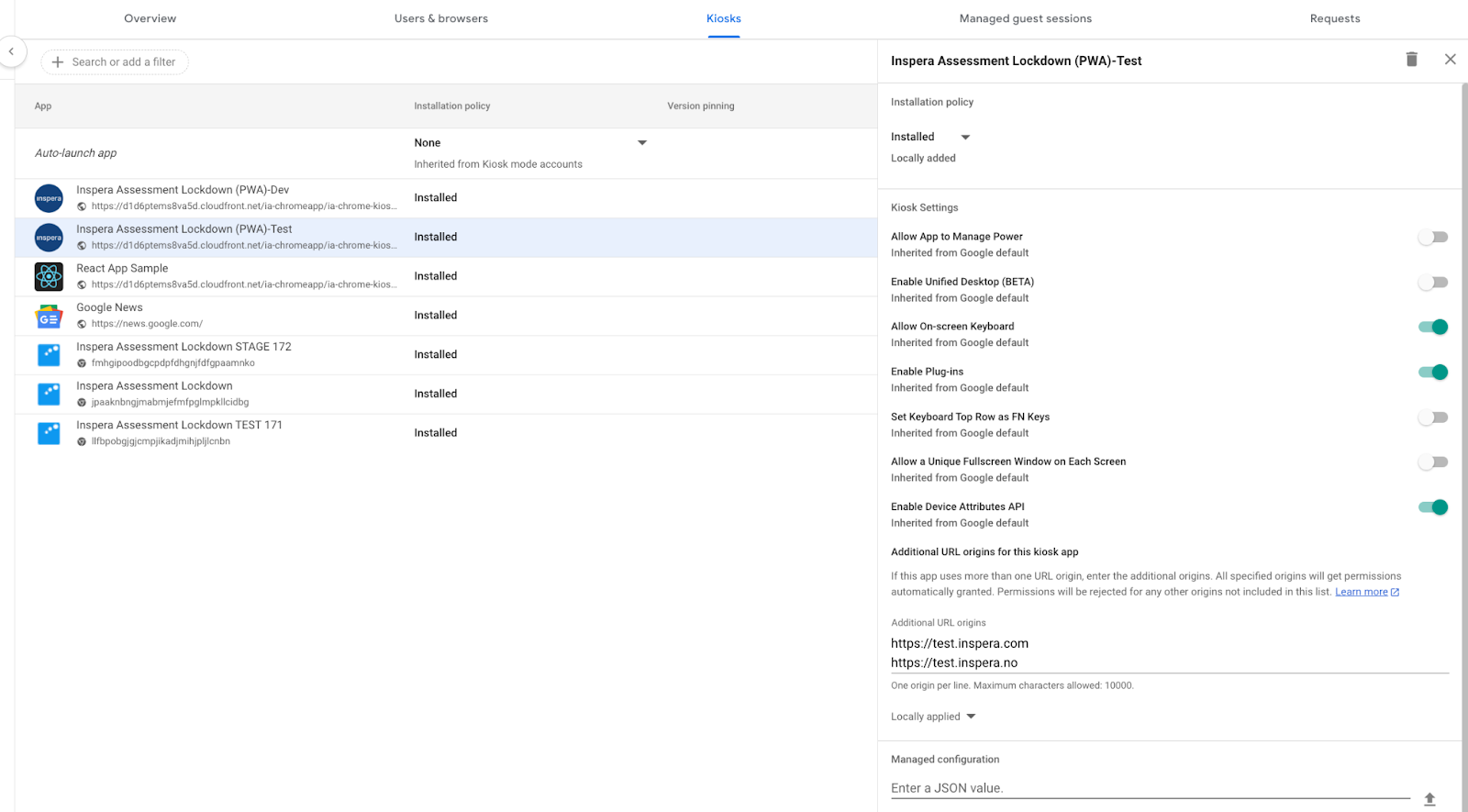Image resolution: width=1468 pixels, height=812 pixels.
Task: Click the Google News app icon
Action: pyautogui.click(x=49, y=316)
